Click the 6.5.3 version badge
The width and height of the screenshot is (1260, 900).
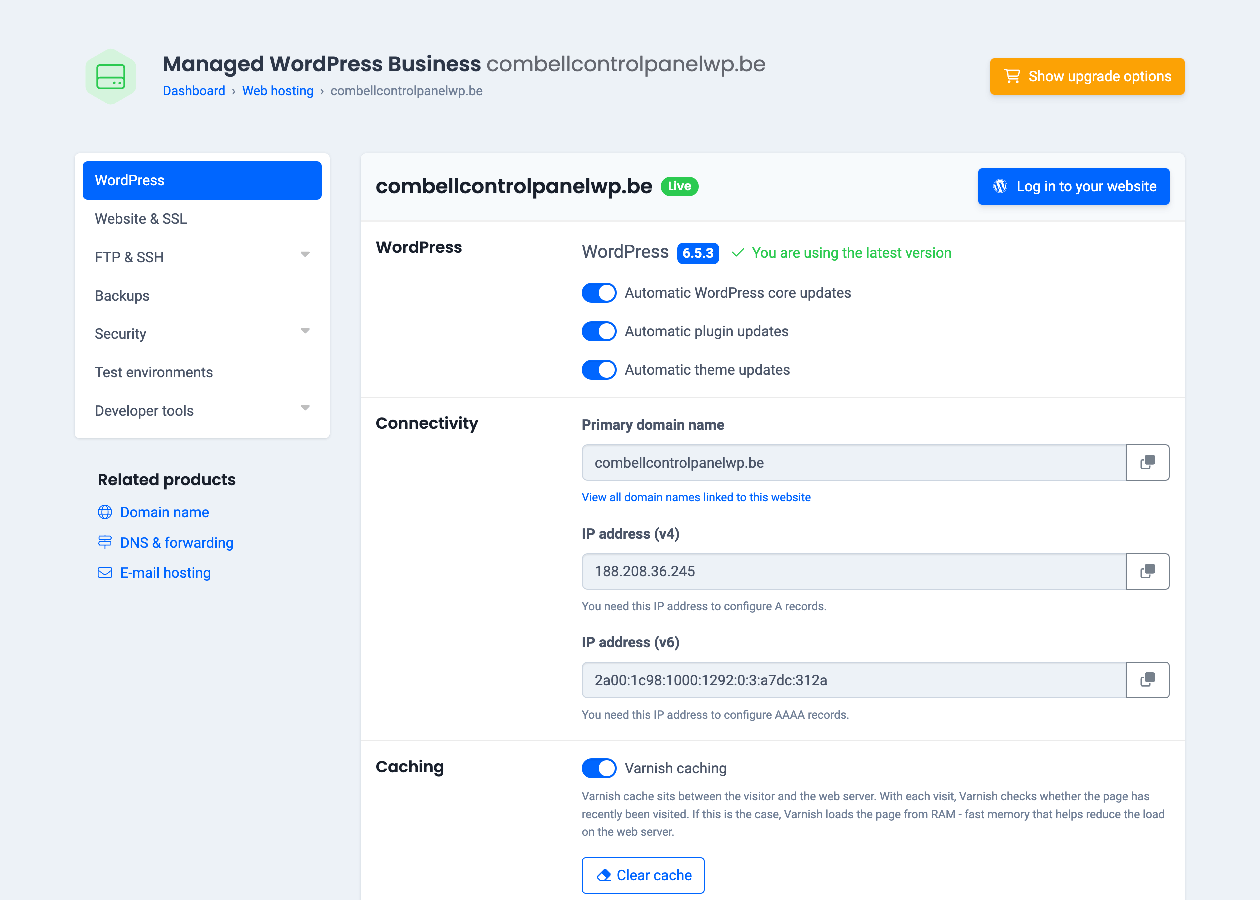click(698, 253)
